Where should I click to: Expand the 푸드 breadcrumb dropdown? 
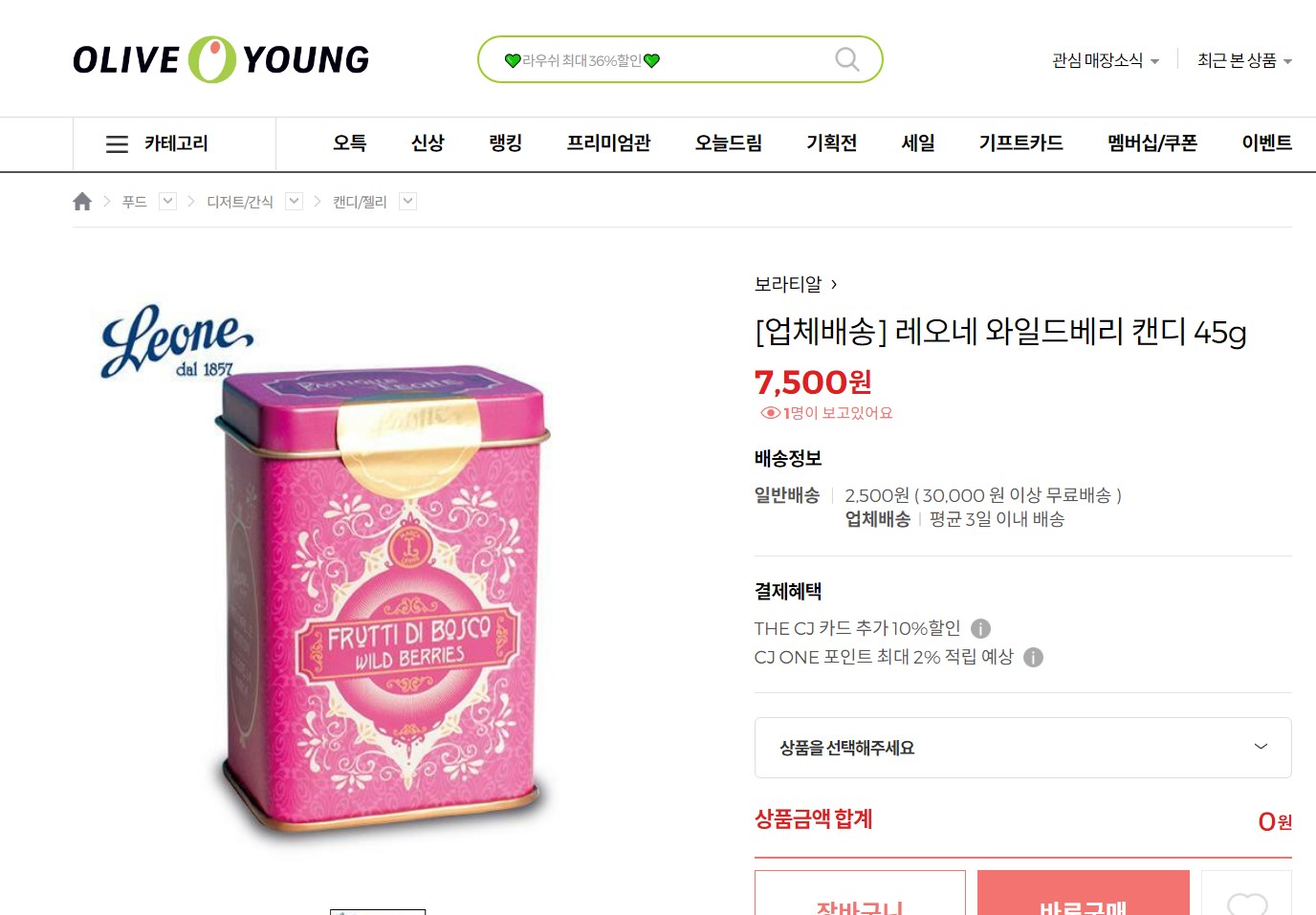(x=167, y=201)
